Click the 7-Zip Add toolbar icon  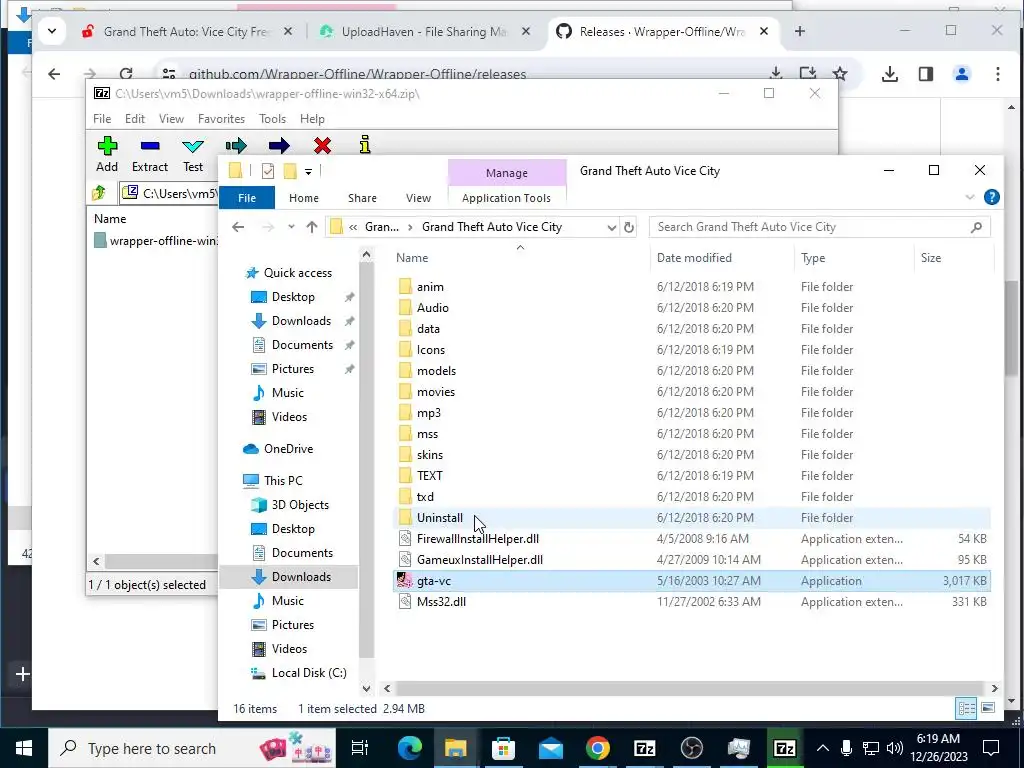pos(107,146)
